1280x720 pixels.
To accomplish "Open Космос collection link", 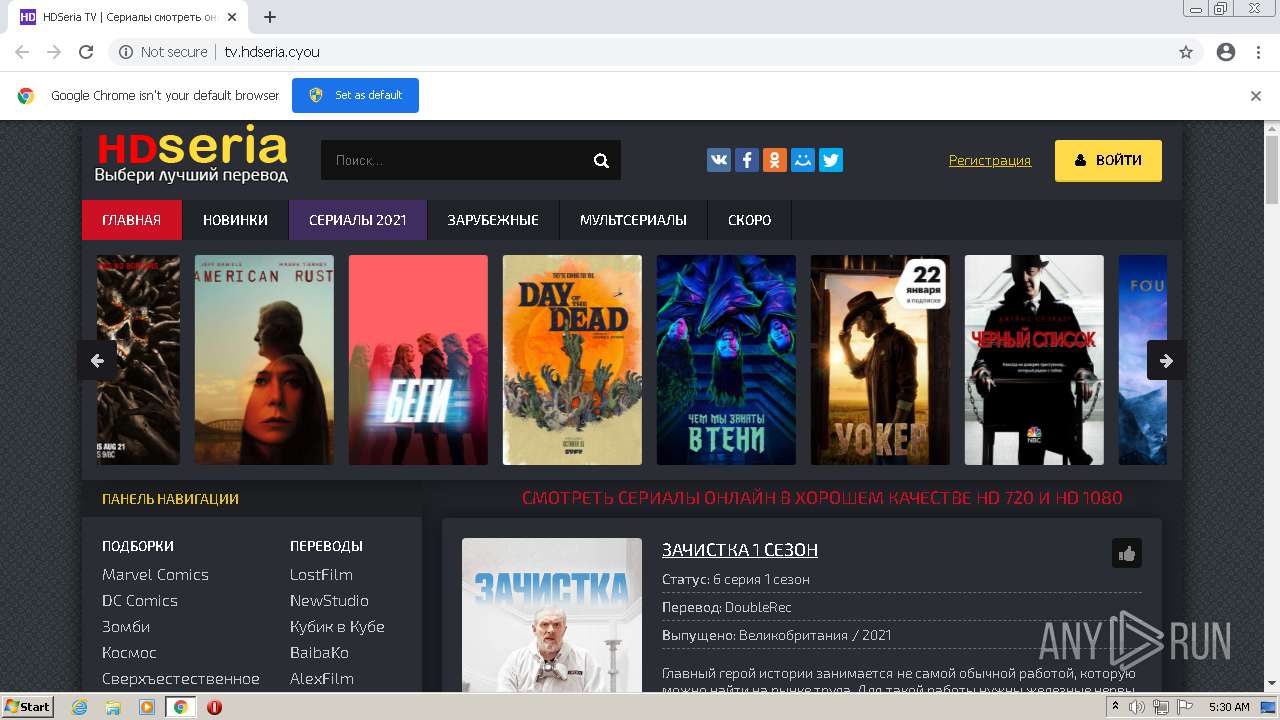I will [x=129, y=652].
